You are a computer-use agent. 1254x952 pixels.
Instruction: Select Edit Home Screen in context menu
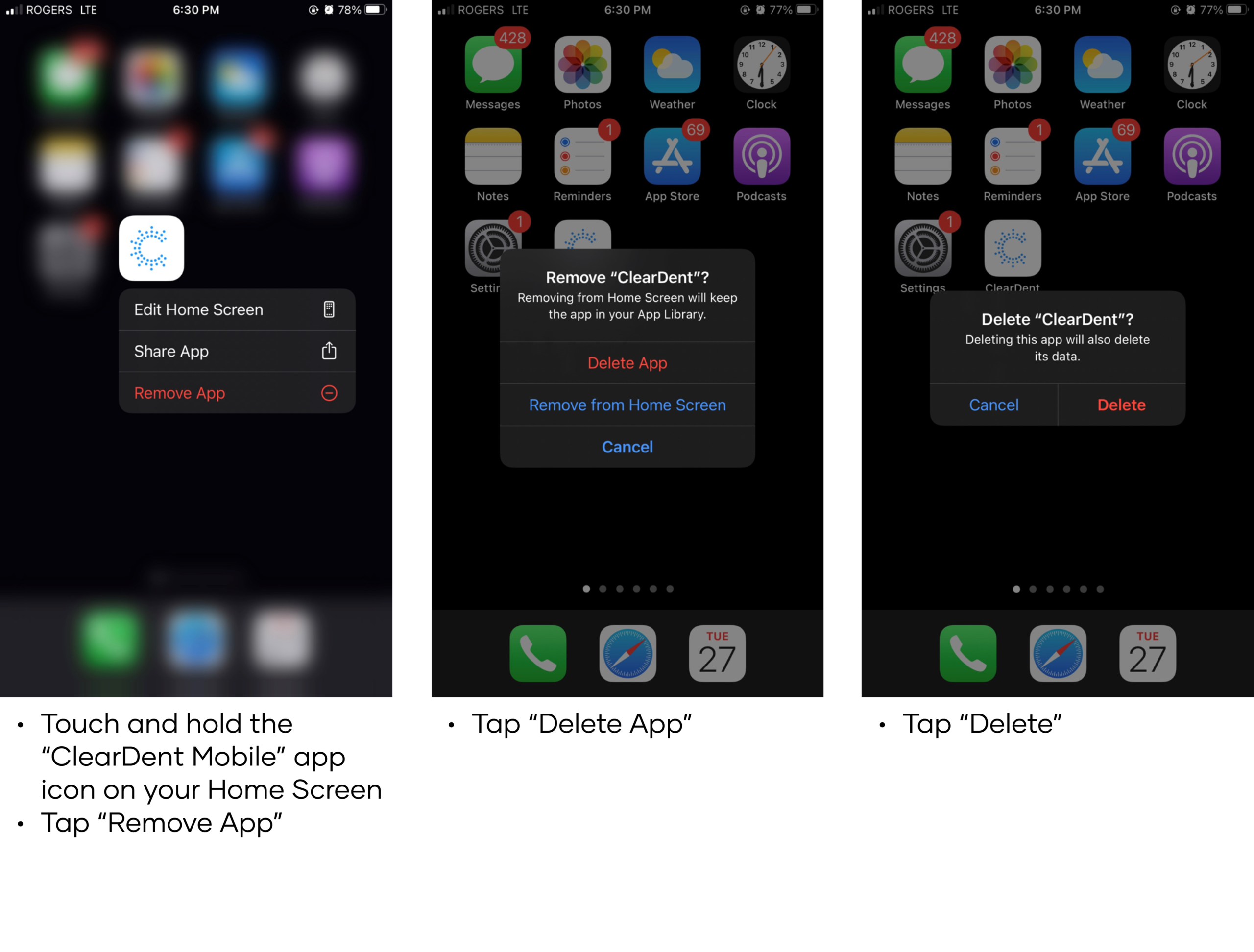tap(237, 309)
